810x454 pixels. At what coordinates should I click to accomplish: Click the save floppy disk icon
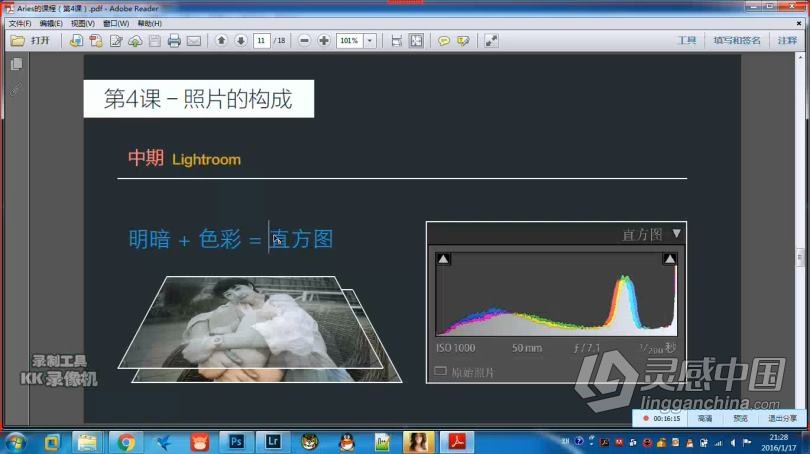(x=154, y=40)
